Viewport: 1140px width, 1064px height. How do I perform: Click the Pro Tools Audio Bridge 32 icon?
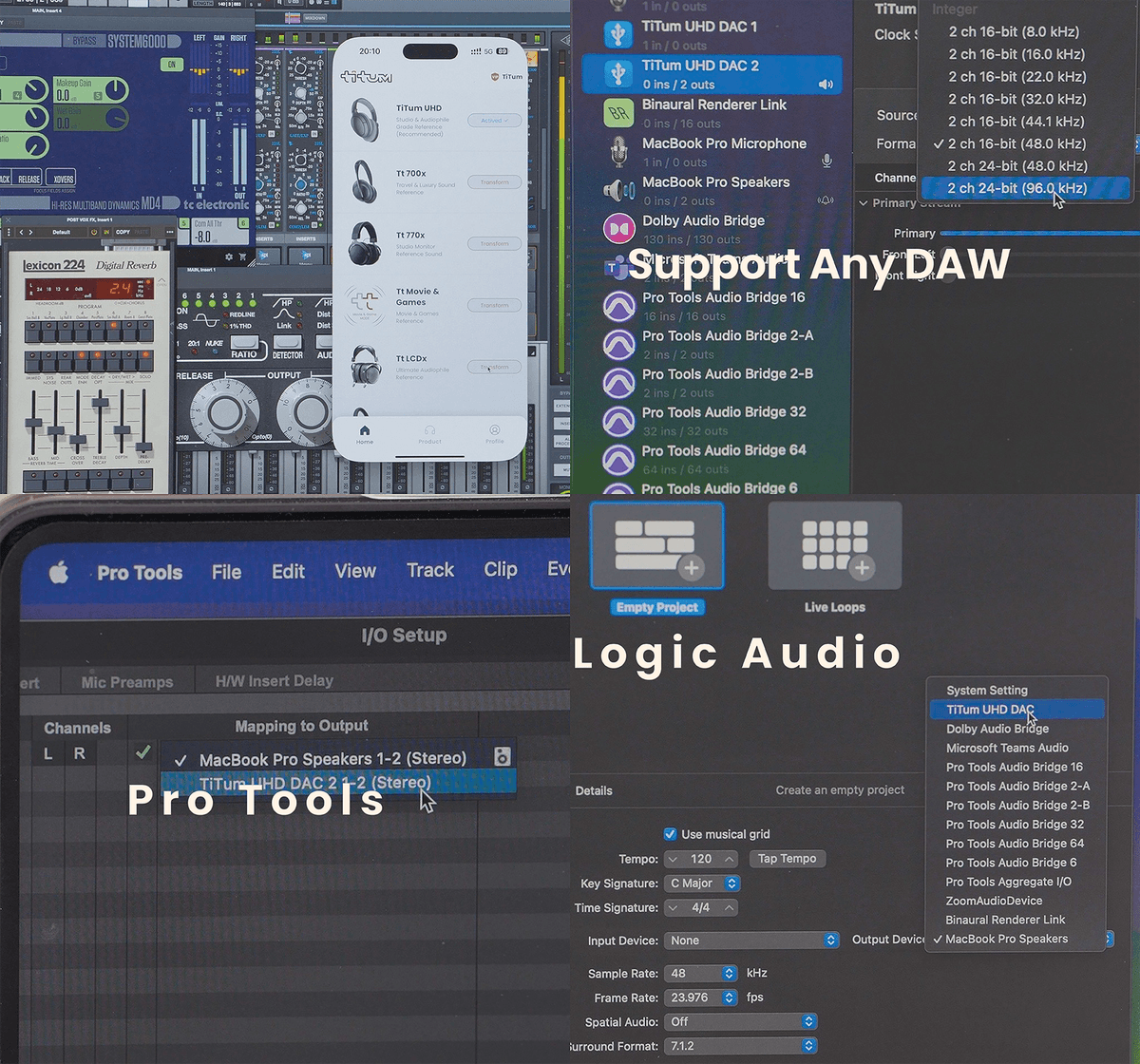(619, 421)
